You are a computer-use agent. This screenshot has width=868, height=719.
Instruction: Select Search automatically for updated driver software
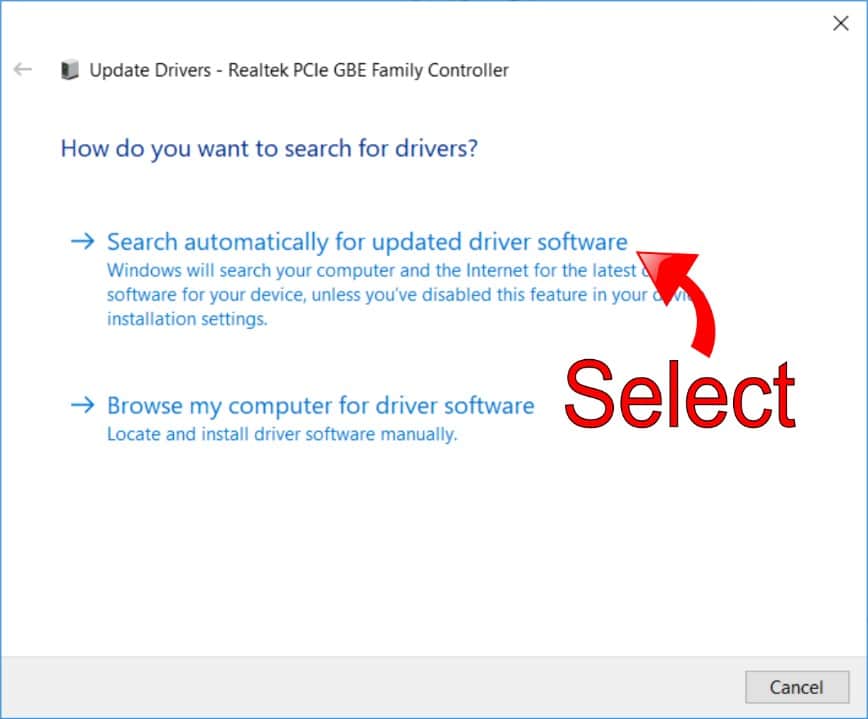pos(367,242)
